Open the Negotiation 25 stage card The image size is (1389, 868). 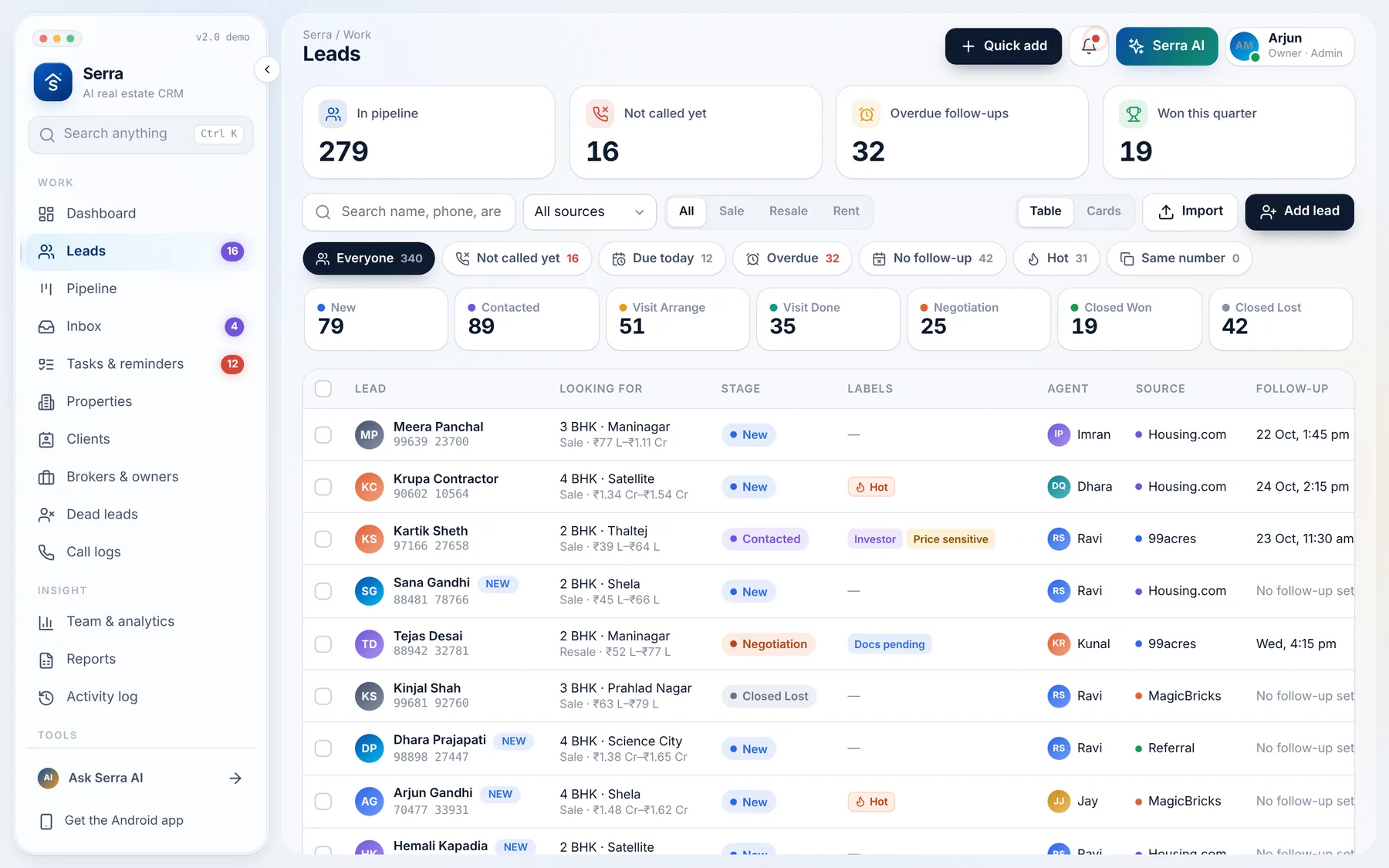point(978,319)
